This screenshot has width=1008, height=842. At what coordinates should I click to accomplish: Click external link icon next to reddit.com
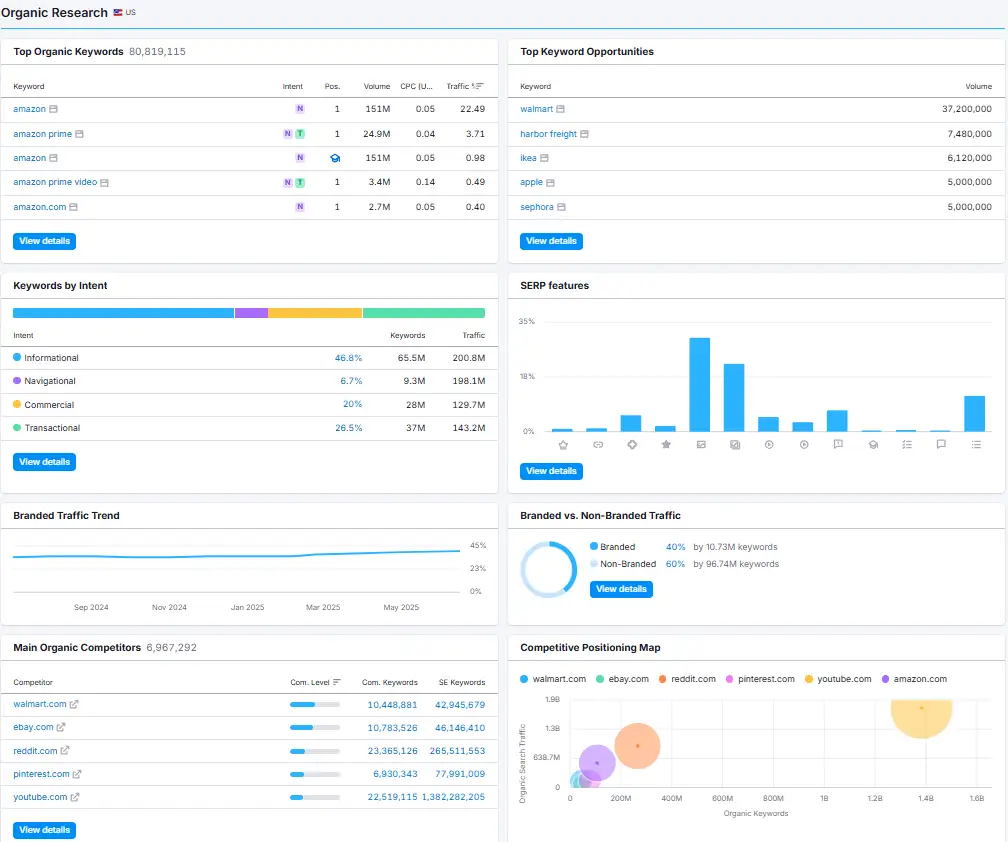point(65,751)
